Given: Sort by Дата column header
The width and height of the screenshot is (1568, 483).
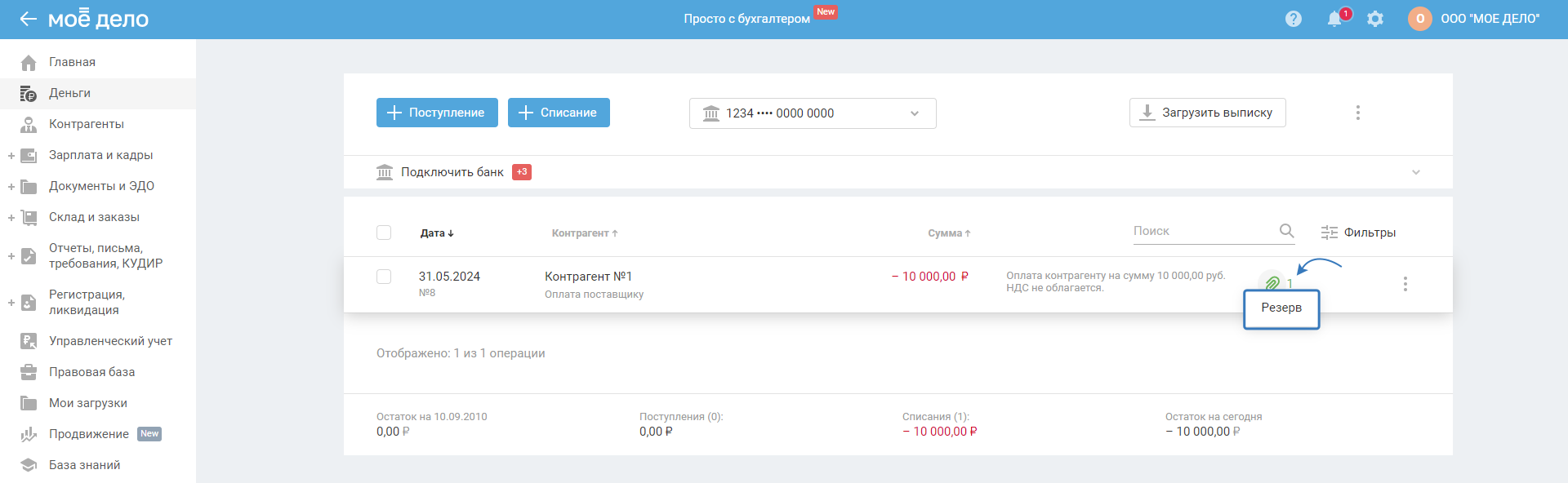Looking at the screenshot, I should [437, 233].
